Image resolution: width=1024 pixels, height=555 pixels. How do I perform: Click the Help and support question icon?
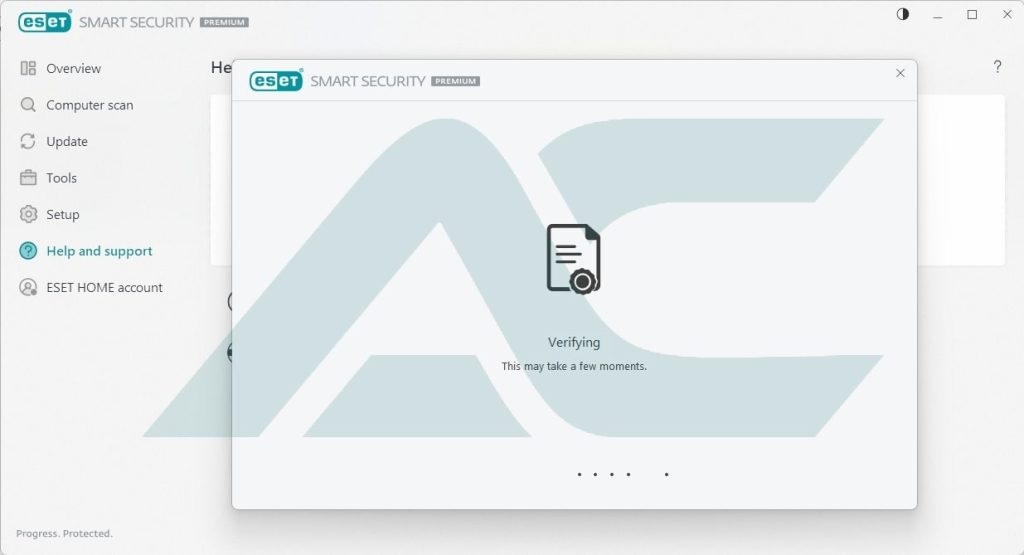28,251
